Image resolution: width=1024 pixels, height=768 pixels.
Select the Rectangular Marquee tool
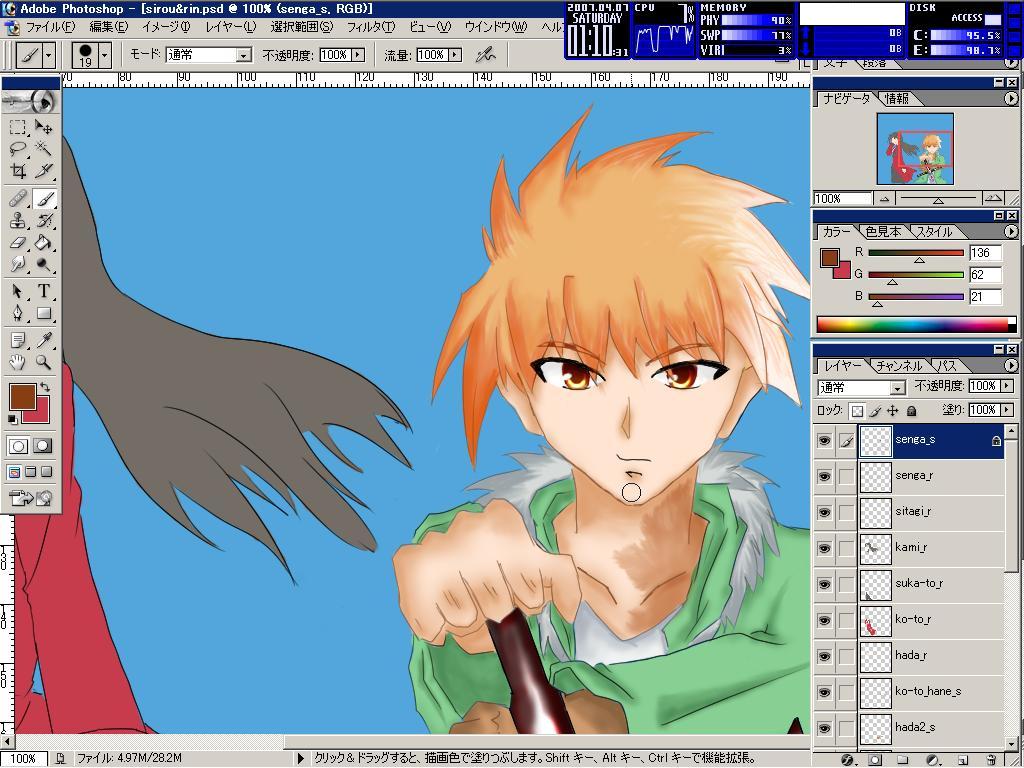pyautogui.click(x=18, y=126)
